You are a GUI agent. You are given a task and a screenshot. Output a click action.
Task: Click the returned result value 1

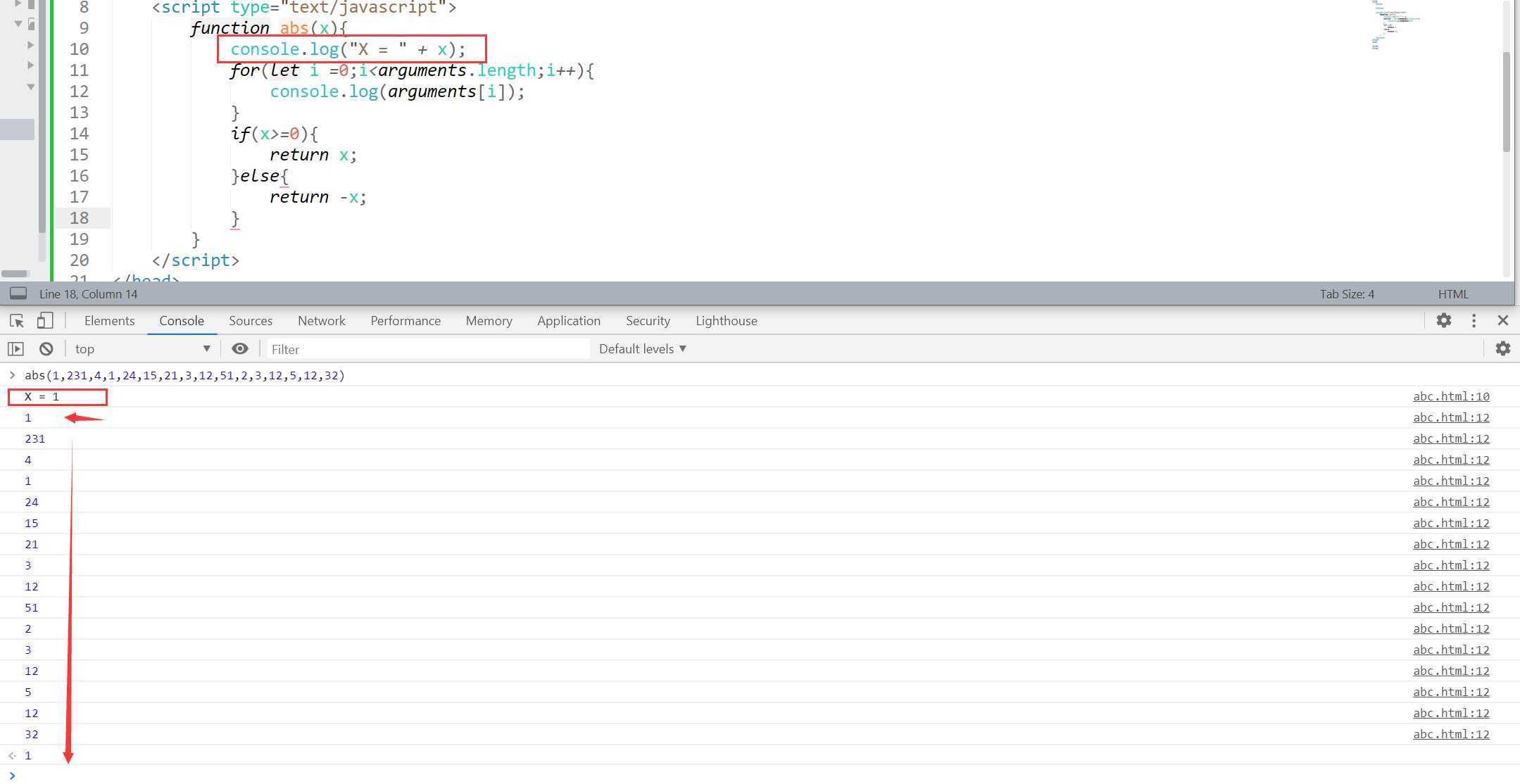(x=28, y=756)
